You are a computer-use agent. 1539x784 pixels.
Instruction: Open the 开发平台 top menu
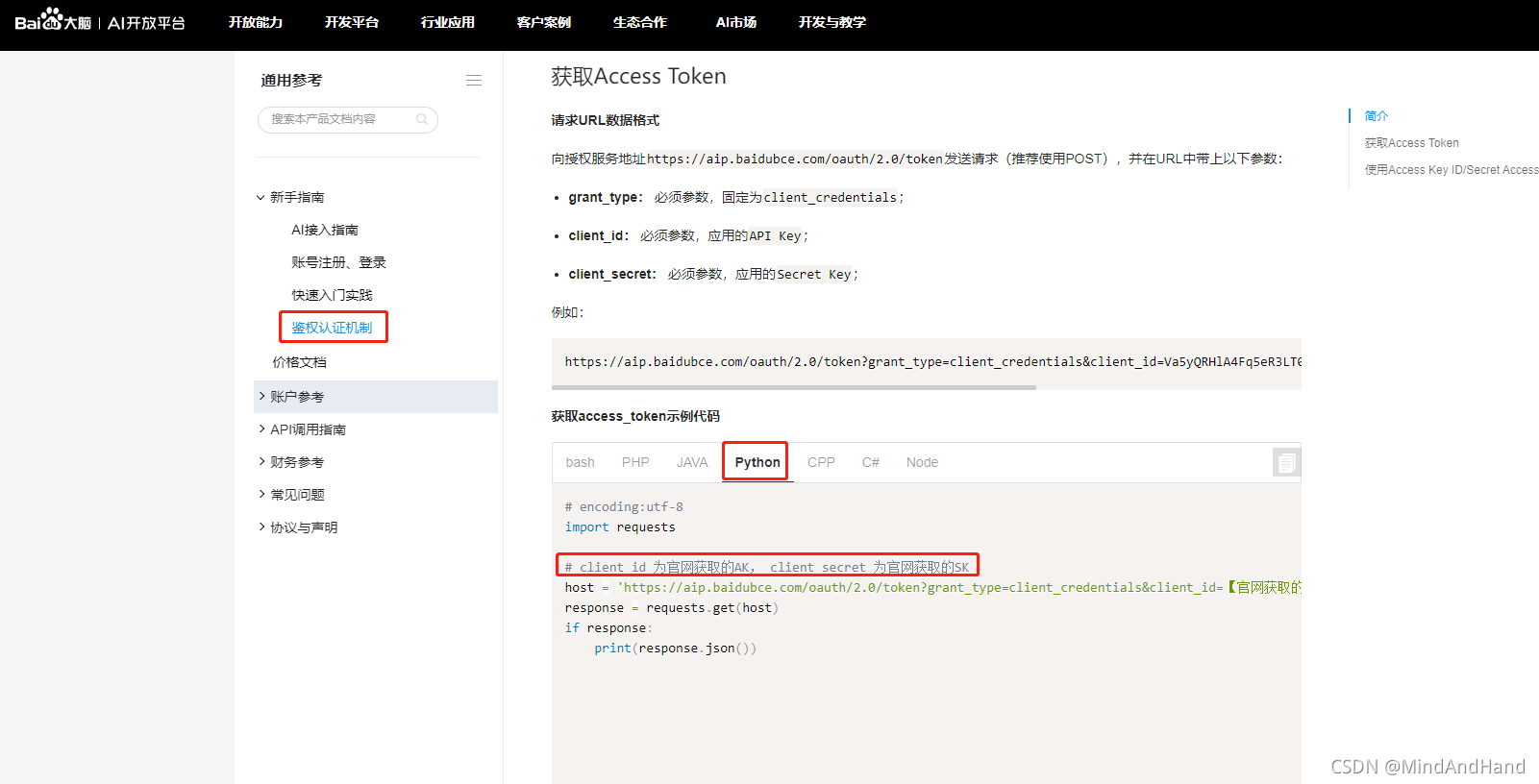[x=352, y=22]
